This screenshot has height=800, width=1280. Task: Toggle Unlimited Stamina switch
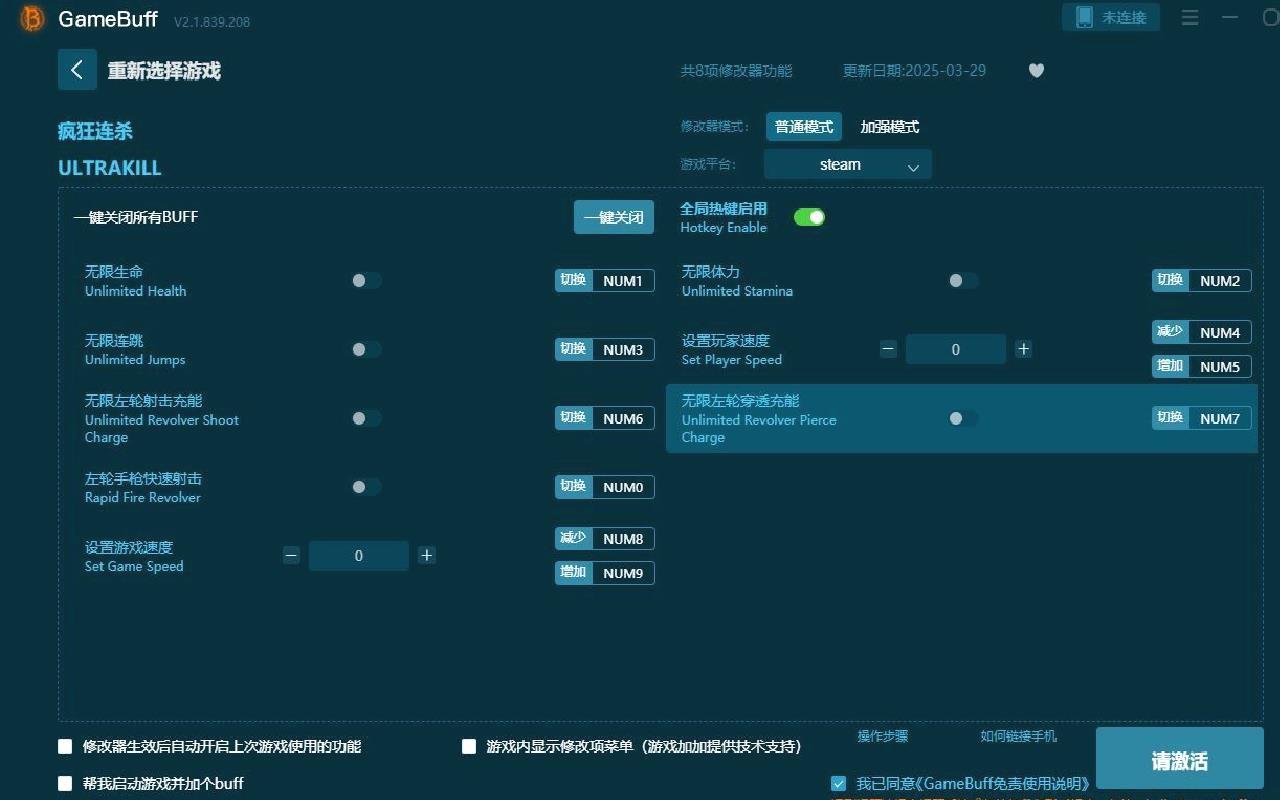tap(963, 281)
